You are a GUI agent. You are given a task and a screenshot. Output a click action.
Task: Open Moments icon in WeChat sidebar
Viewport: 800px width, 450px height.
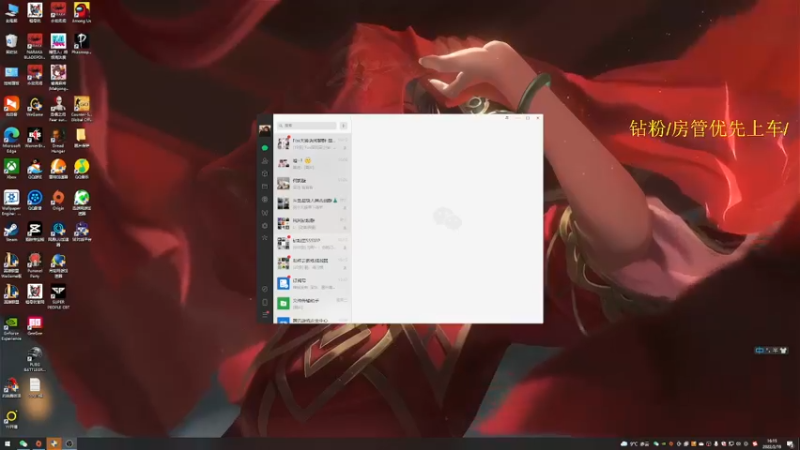point(264,199)
